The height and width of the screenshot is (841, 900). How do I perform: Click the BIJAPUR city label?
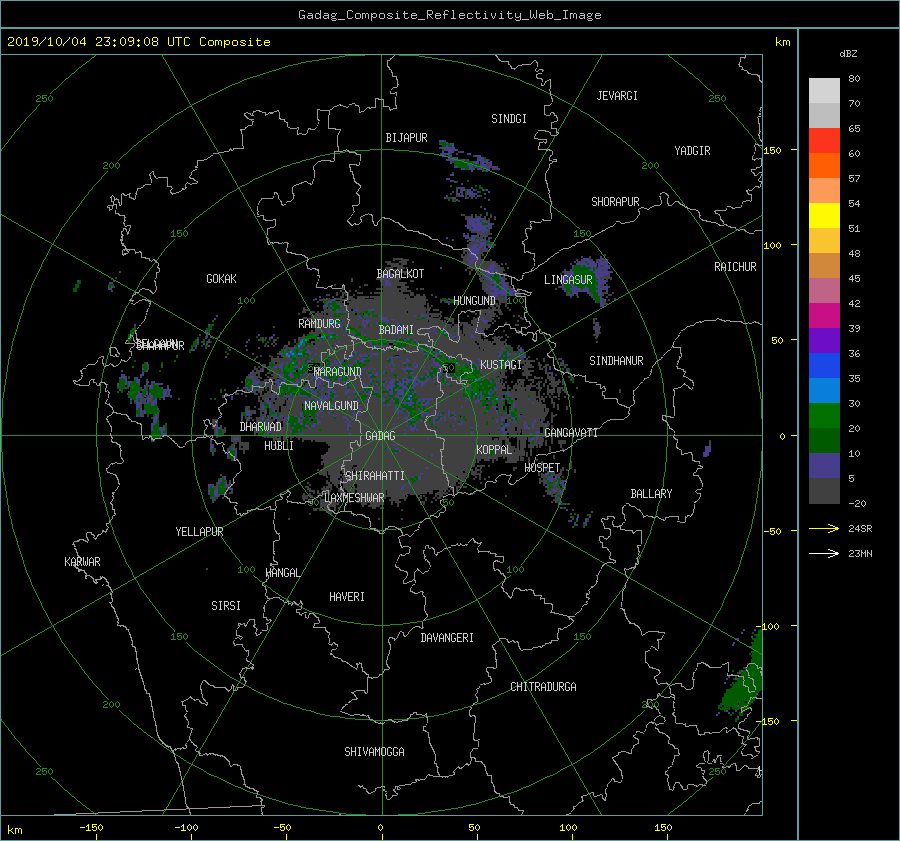click(x=406, y=138)
